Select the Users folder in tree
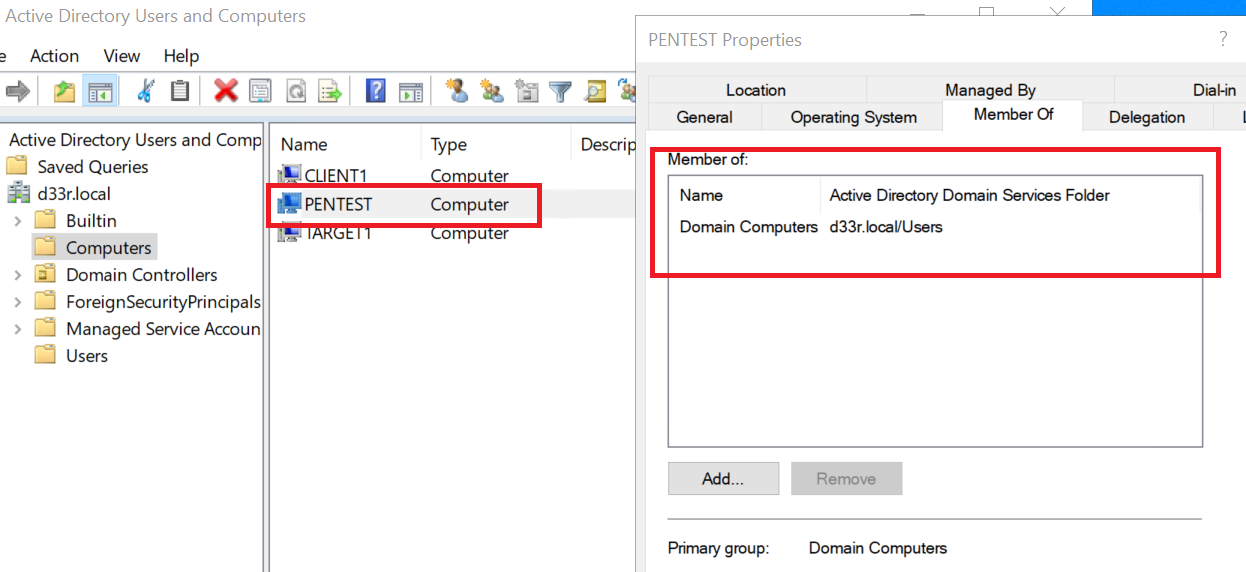 [86, 356]
